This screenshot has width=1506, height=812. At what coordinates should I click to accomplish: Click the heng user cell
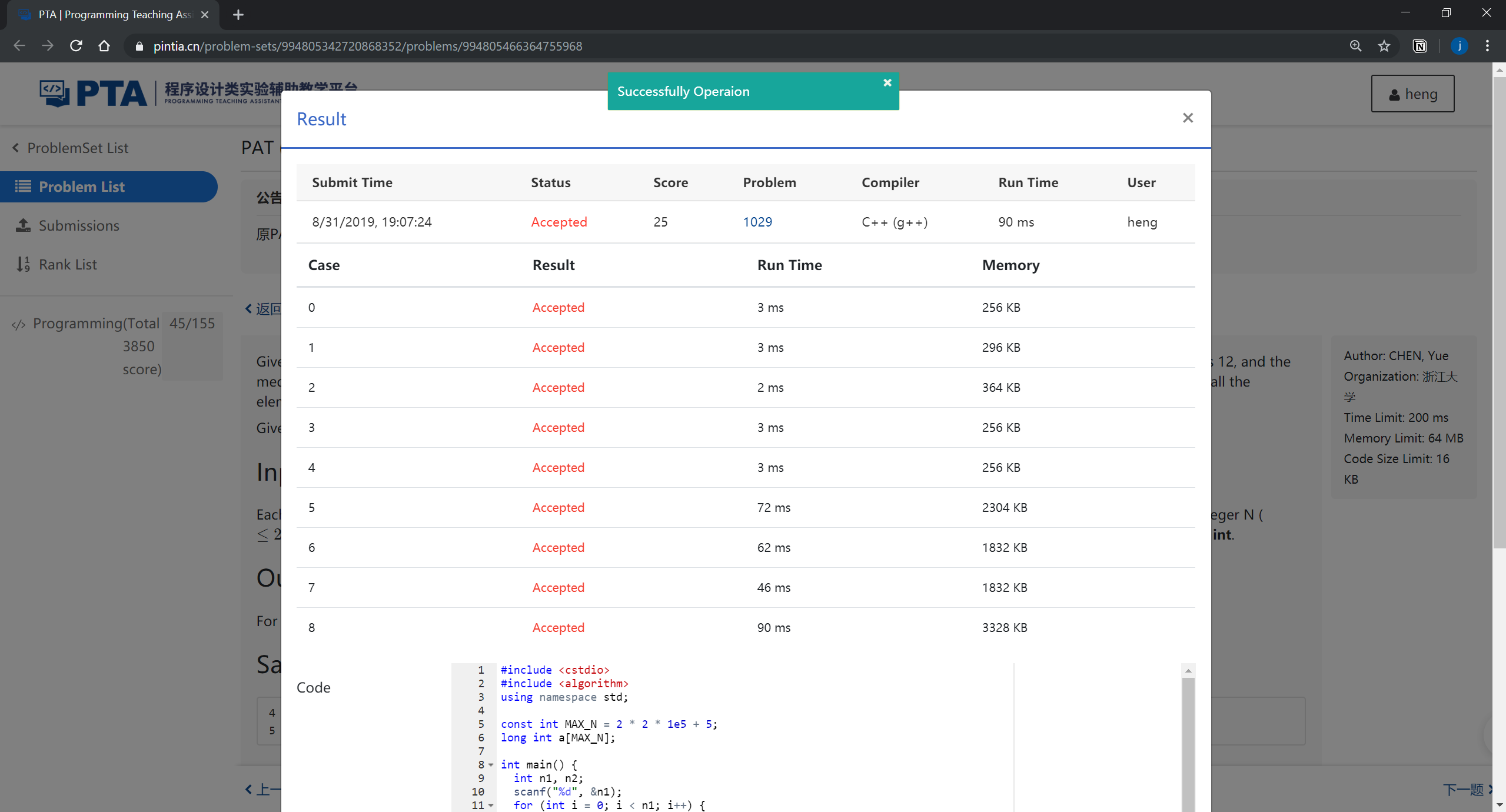point(1142,222)
